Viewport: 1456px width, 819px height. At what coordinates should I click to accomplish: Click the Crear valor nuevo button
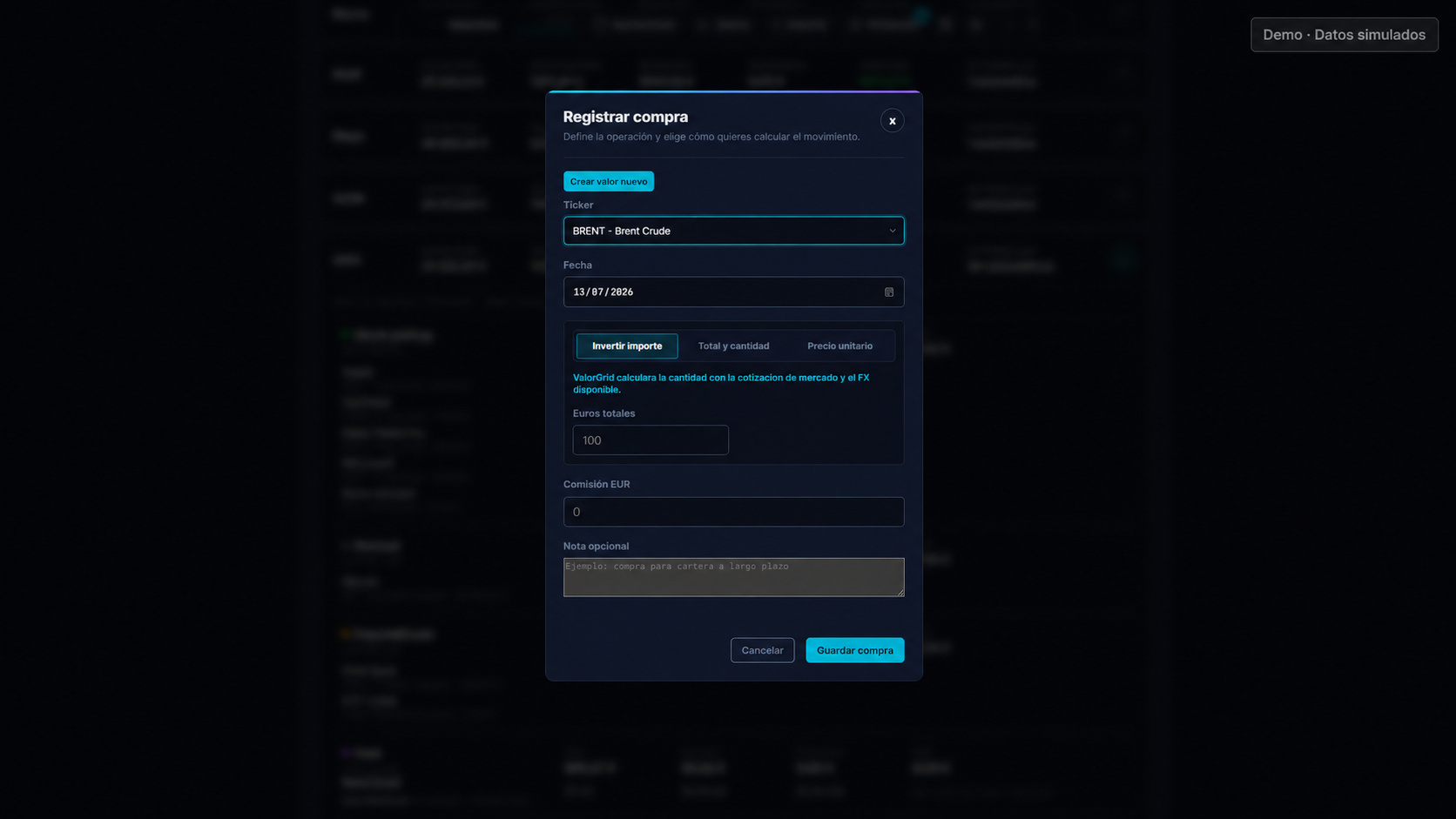pos(608,181)
